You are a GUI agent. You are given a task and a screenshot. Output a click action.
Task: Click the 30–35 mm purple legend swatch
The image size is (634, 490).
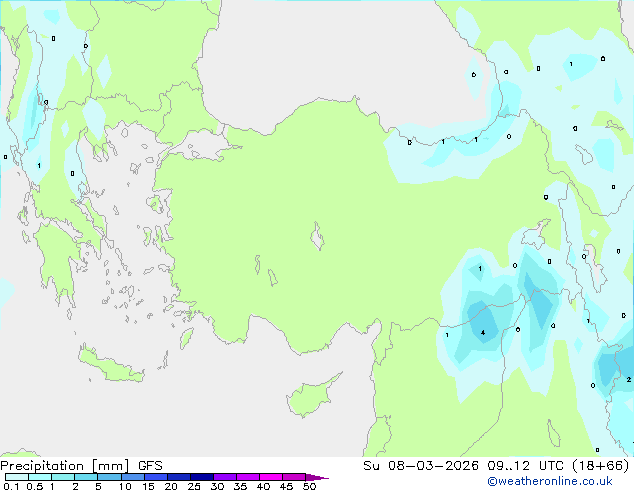tap(224, 477)
